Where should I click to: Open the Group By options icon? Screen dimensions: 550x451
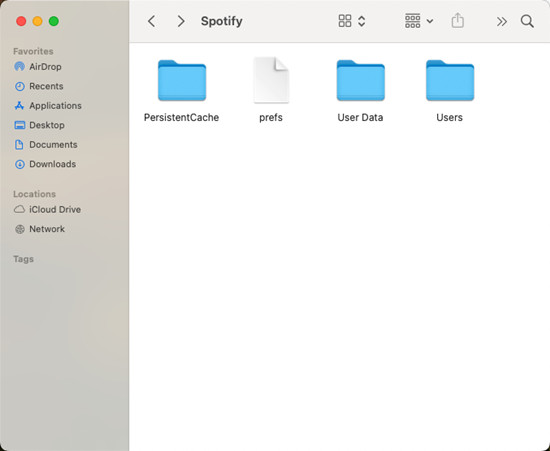coord(412,21)
